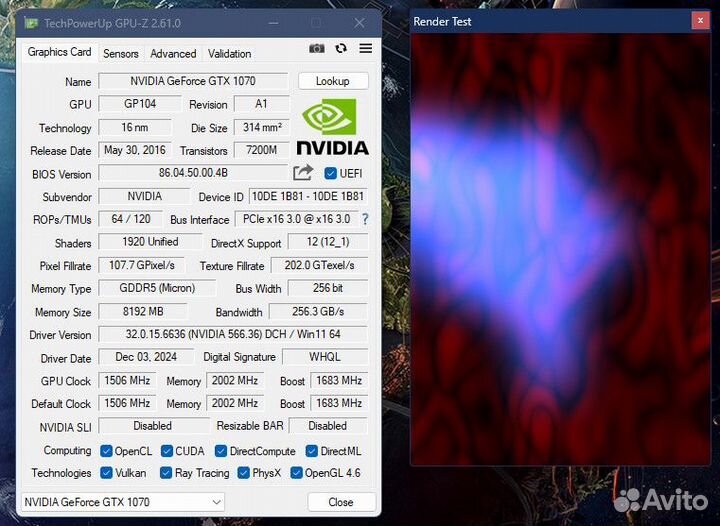Click the Bus Interface value PCIe x16 3.0
720x526 pixels.
[x=296, y=219]
